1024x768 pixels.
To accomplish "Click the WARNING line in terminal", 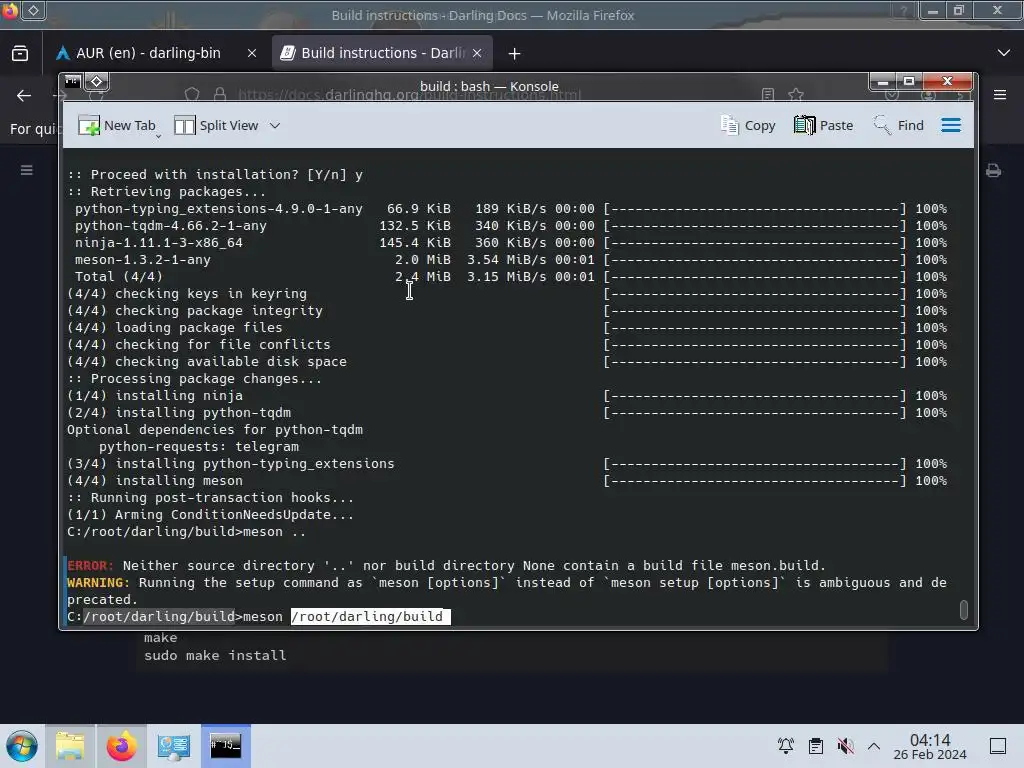I will tap(507, 591).
